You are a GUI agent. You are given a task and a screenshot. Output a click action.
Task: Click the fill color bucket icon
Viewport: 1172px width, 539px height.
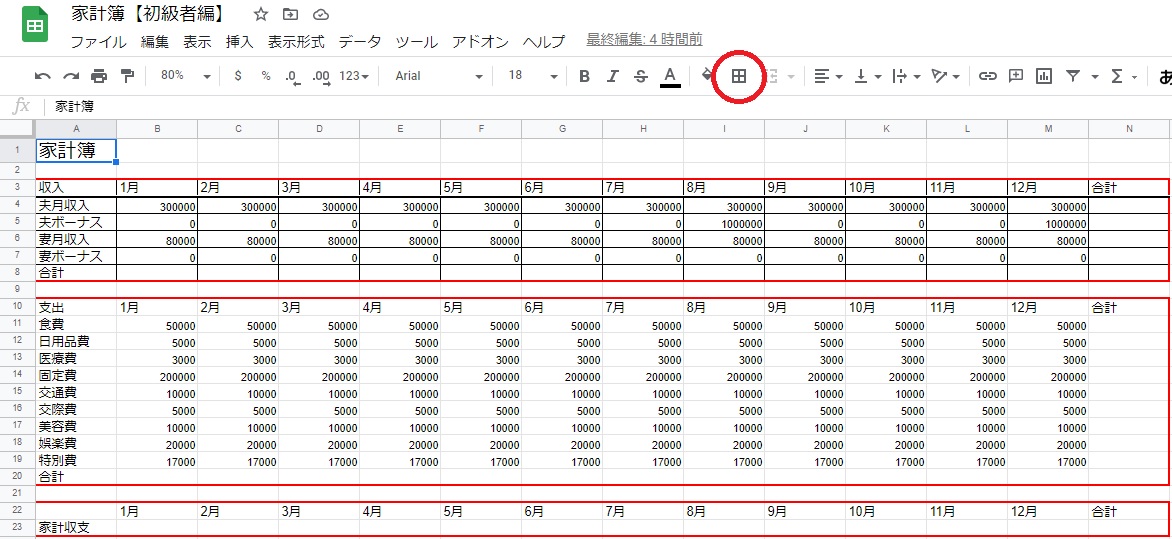click(708, 76)
